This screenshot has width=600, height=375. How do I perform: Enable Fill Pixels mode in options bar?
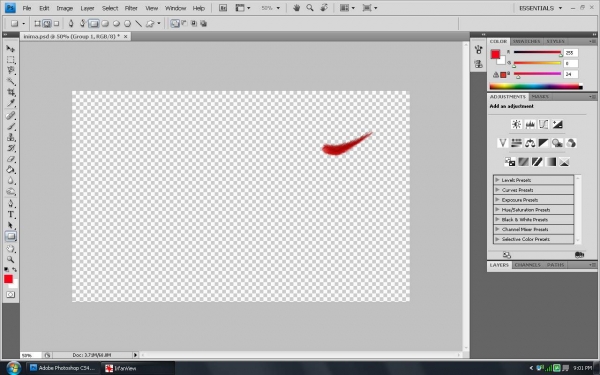click(56, 24)
